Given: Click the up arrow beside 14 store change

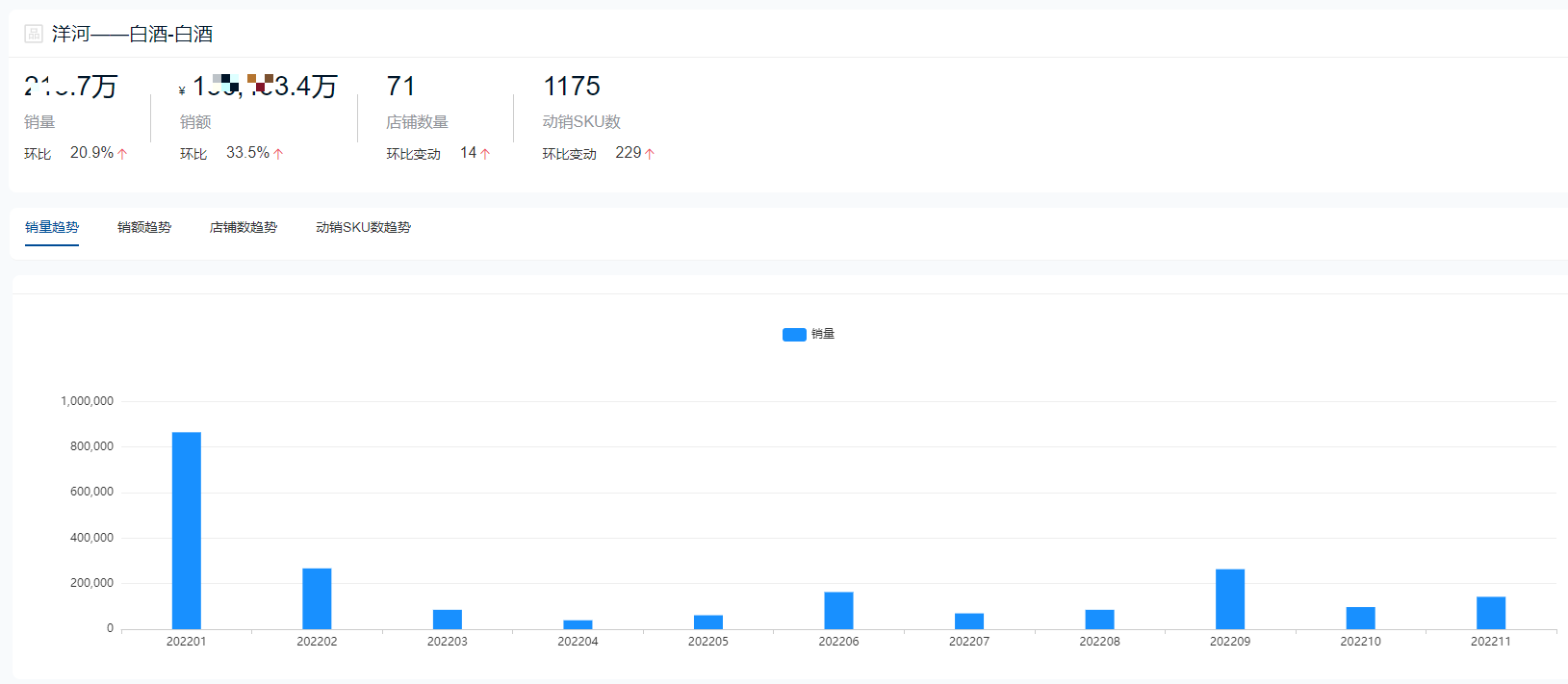Looking at the screenshot, I should [485, 154].
